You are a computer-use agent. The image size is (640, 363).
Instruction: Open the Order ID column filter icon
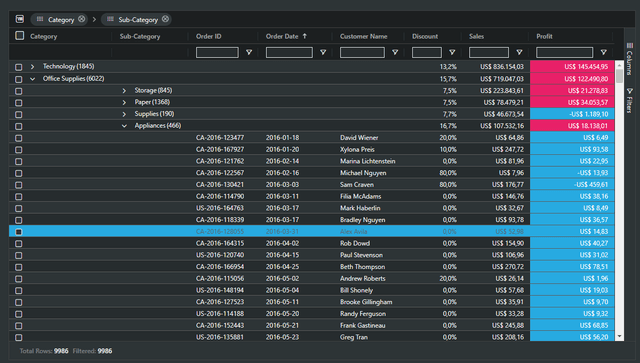pos(249,52)
